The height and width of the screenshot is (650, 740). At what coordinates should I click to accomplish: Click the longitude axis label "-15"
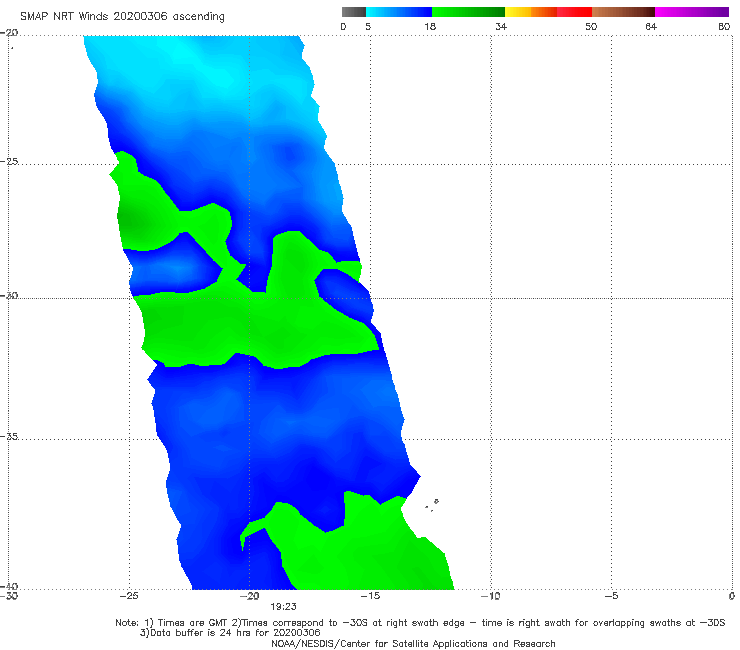370,596
